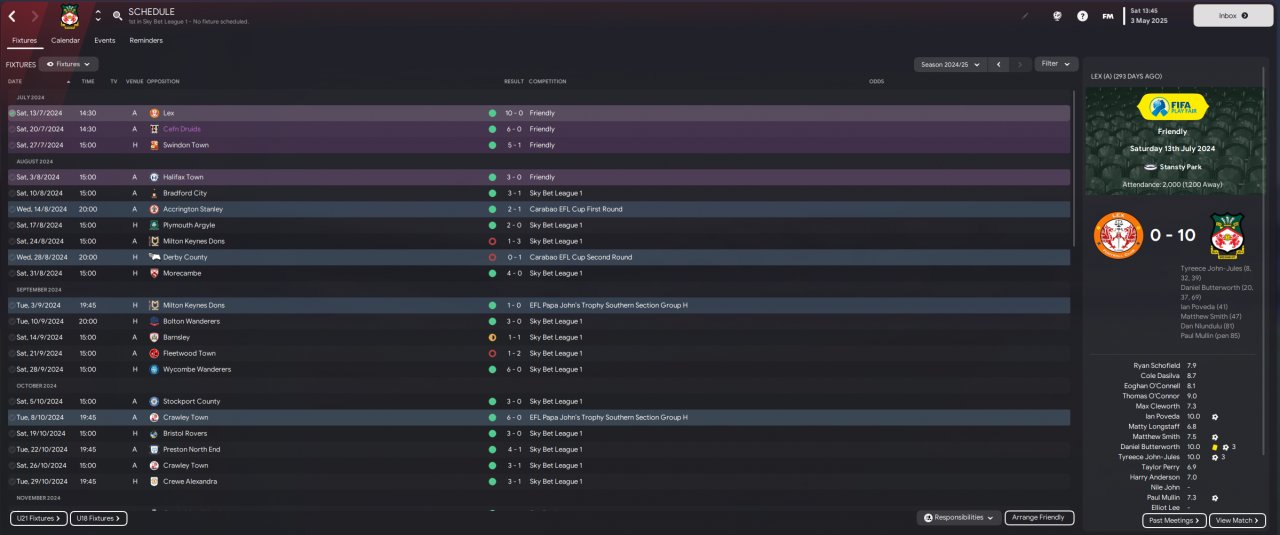1280x535 pixels.
Task: Toggle the marker on the Wed 14/8/2024 fixture row
Action: click(12, 209)
